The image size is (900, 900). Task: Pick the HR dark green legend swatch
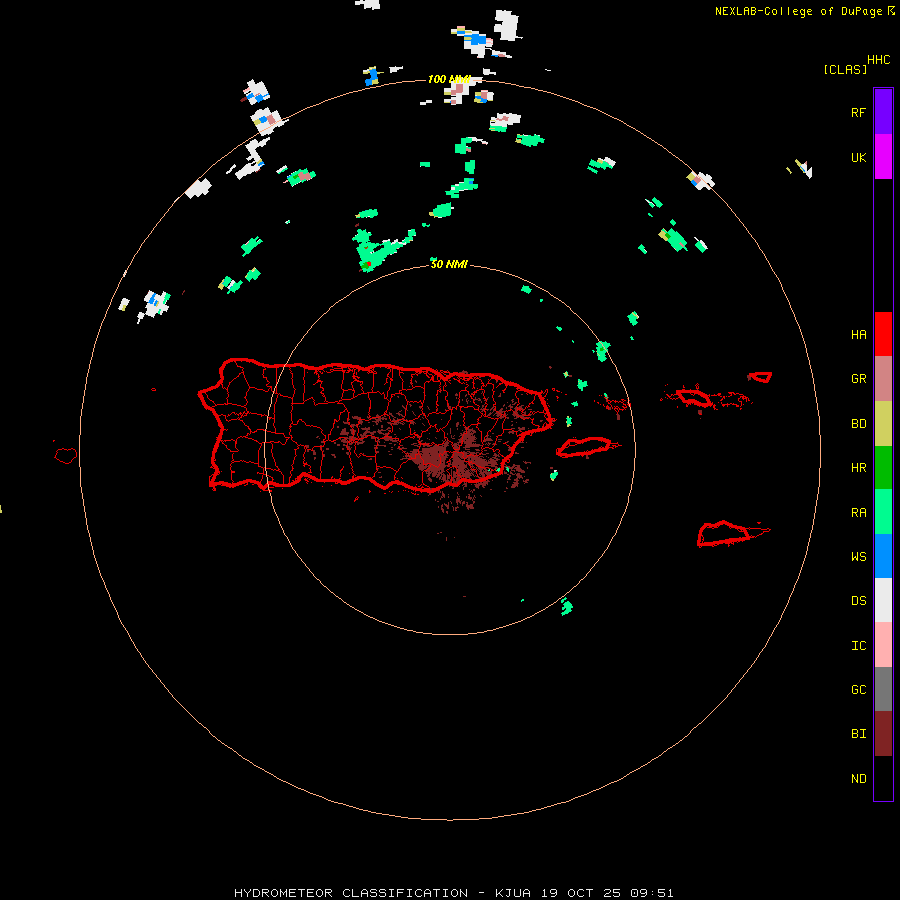(883, 468)
